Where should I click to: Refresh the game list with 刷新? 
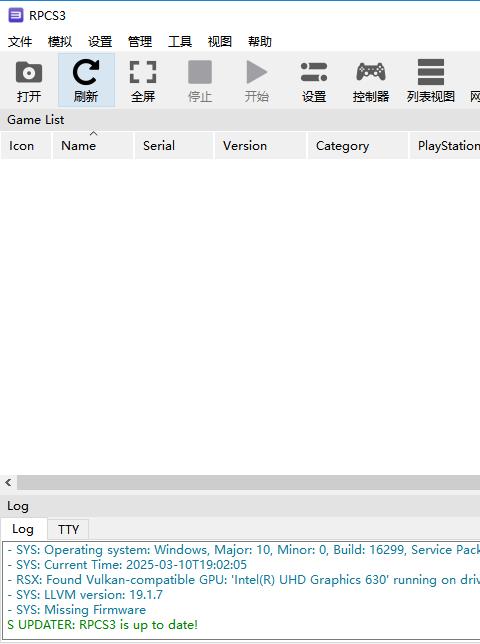[86, 80]
